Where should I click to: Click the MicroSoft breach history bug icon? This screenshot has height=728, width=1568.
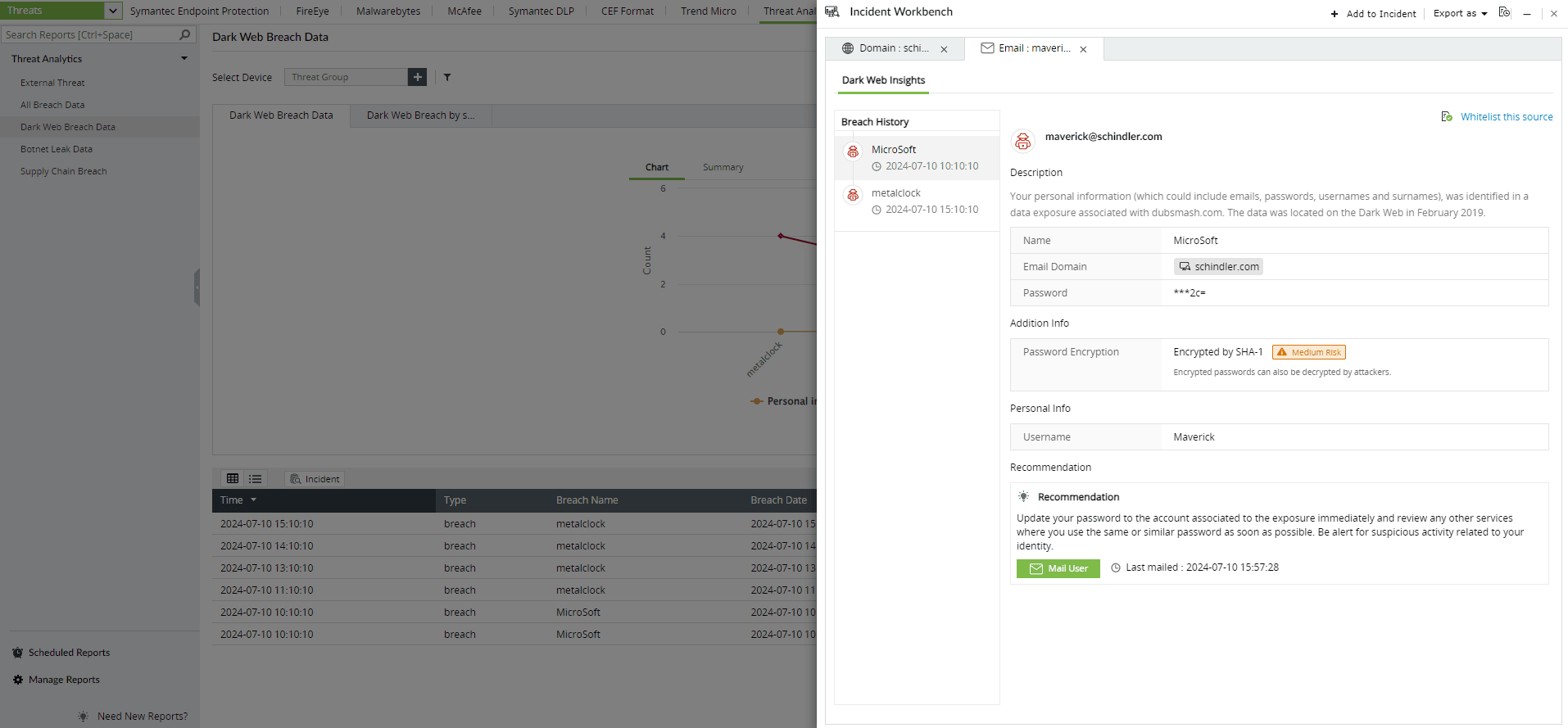click(x=853, y=151)
